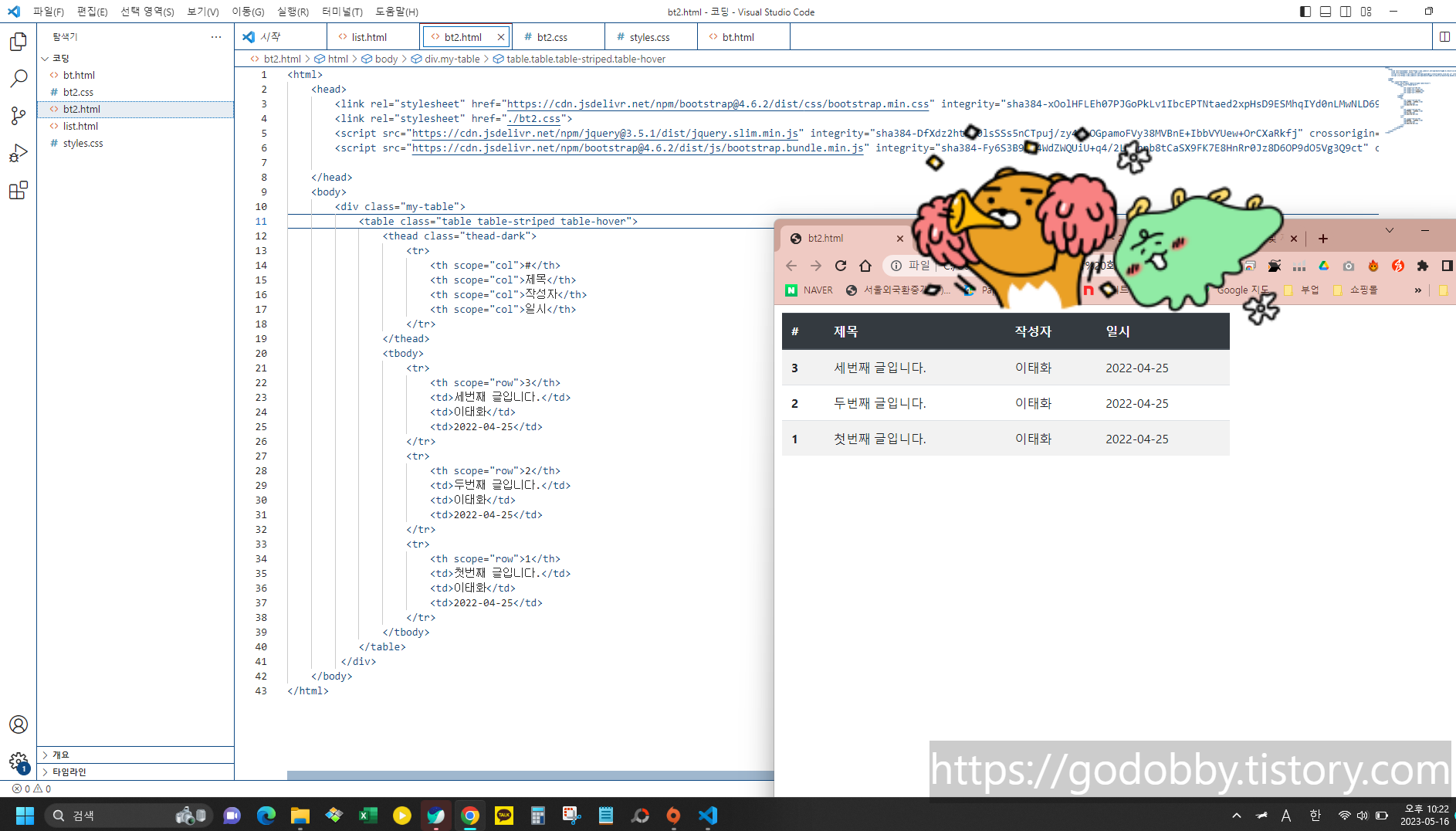Show hidden system tray icons
This screenshot has width=1456, height=831.
1237,816
